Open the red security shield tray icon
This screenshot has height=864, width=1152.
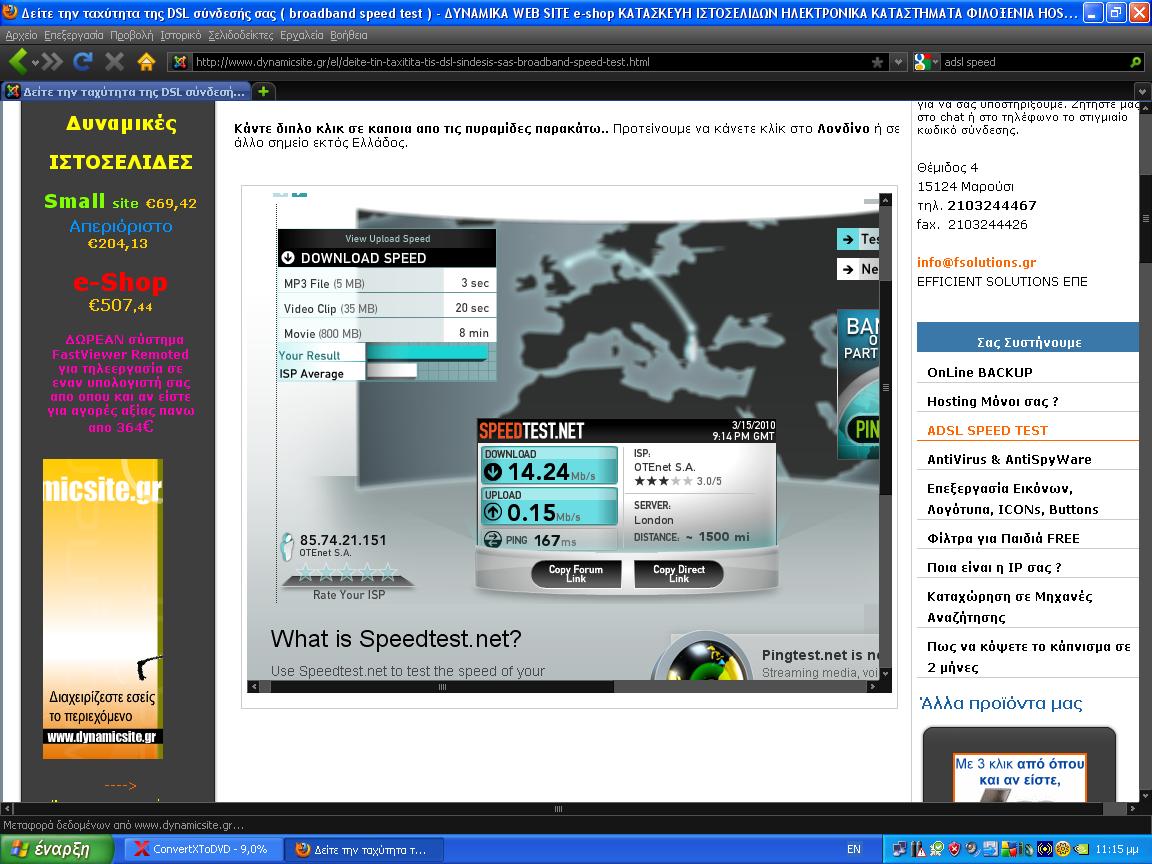tap(954, 849)
